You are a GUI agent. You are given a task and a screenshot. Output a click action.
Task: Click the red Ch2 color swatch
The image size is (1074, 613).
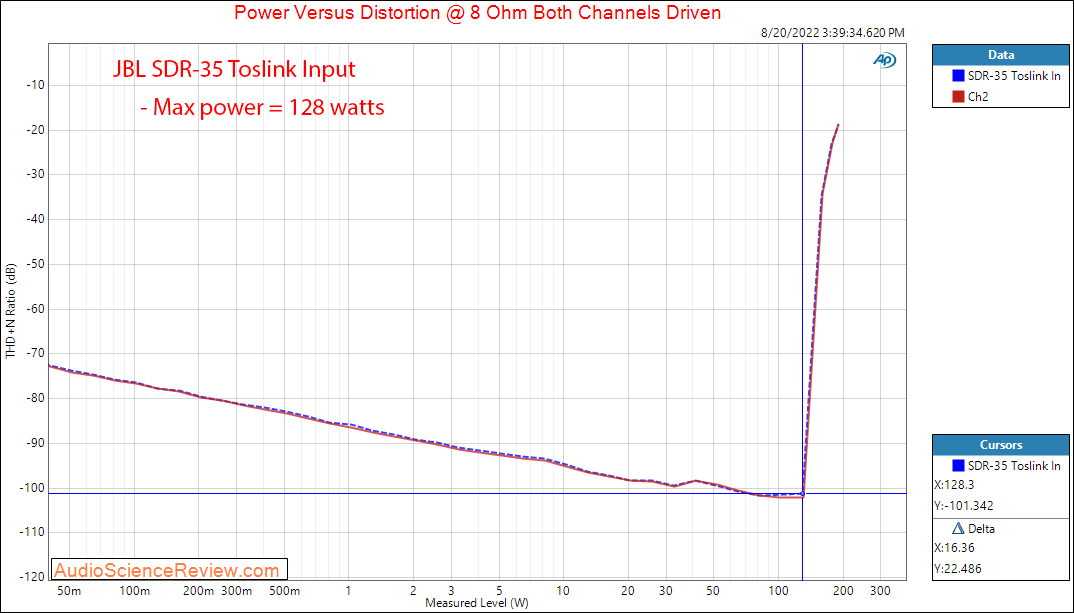point(958,97)
